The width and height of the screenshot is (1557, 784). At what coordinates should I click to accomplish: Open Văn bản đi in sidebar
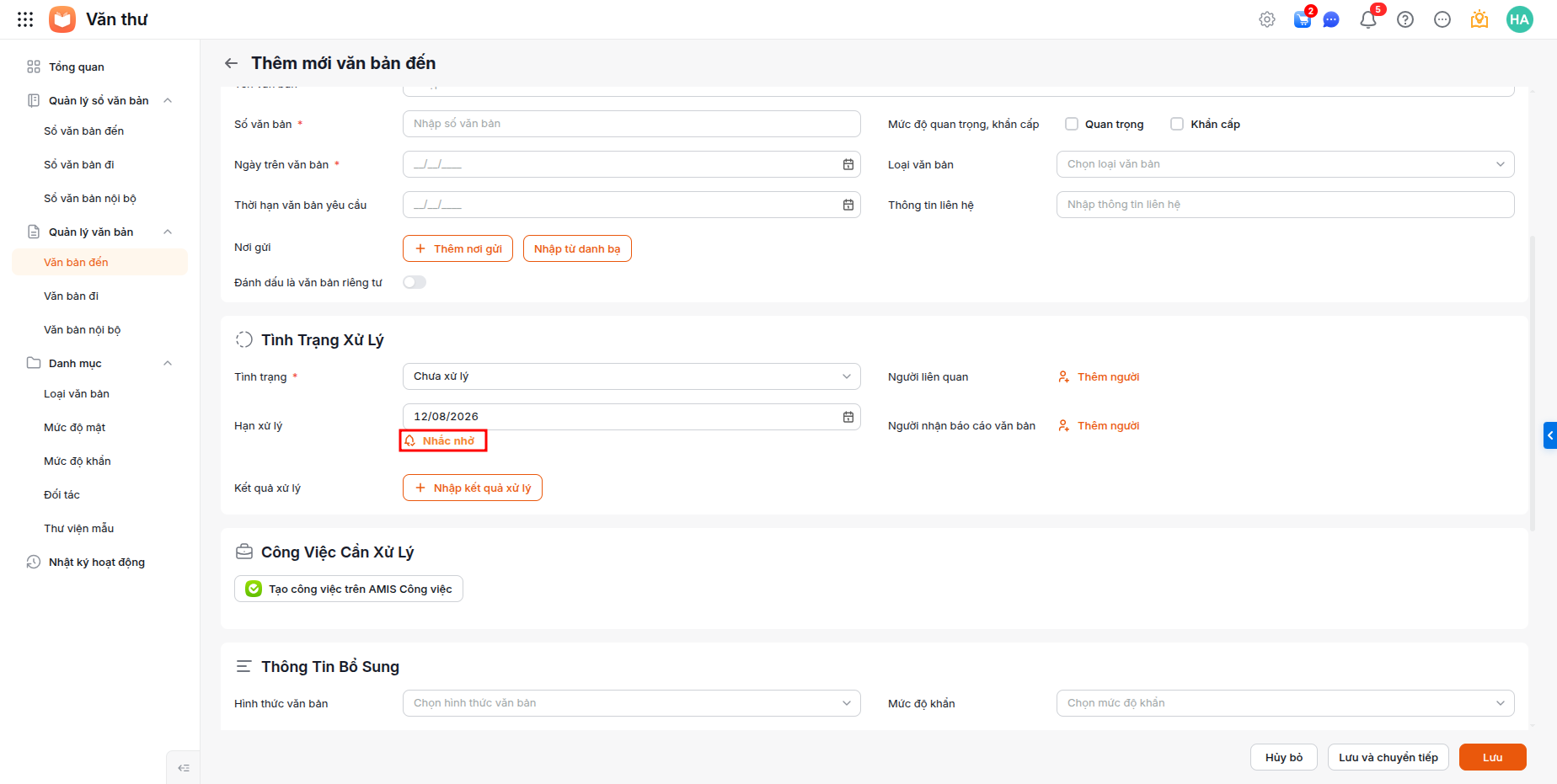[71, 296]
